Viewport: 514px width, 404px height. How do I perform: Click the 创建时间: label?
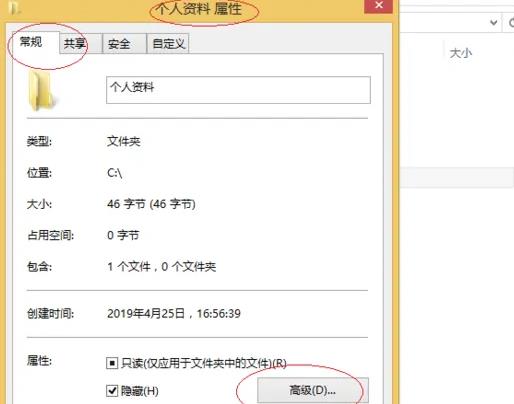[x=50, y=314]
